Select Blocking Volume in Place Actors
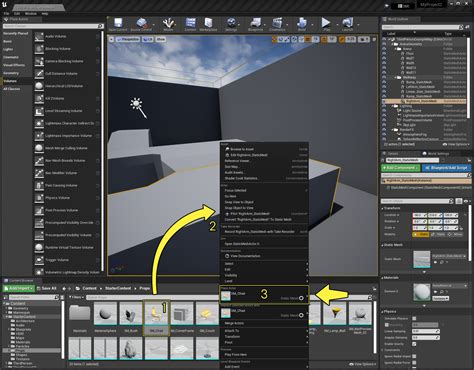Image resolution: width=474 pixels, height=370 pixels. [x=67, y=49]
